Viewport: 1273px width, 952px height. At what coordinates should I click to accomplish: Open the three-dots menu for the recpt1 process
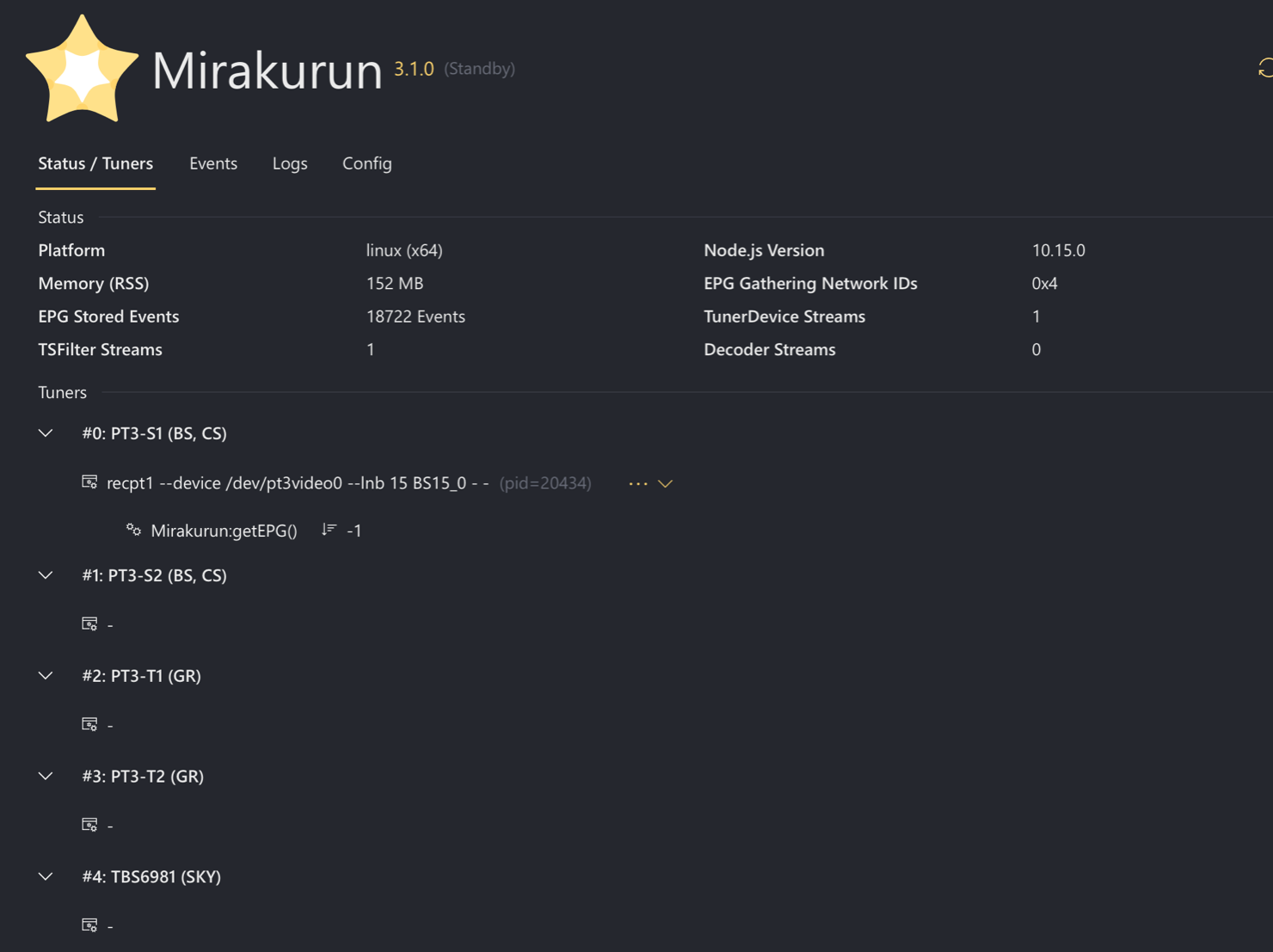coord(637,484)
